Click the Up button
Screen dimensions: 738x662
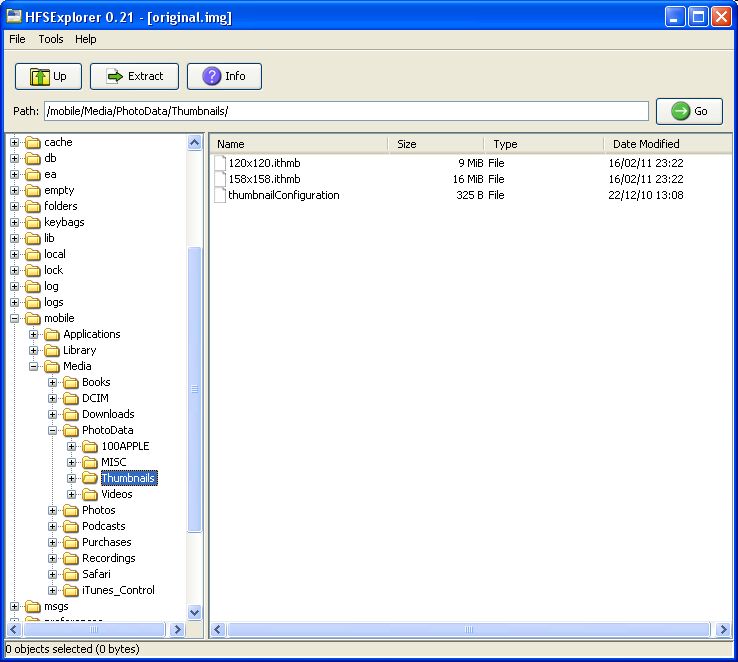click(x=48, y=76)
